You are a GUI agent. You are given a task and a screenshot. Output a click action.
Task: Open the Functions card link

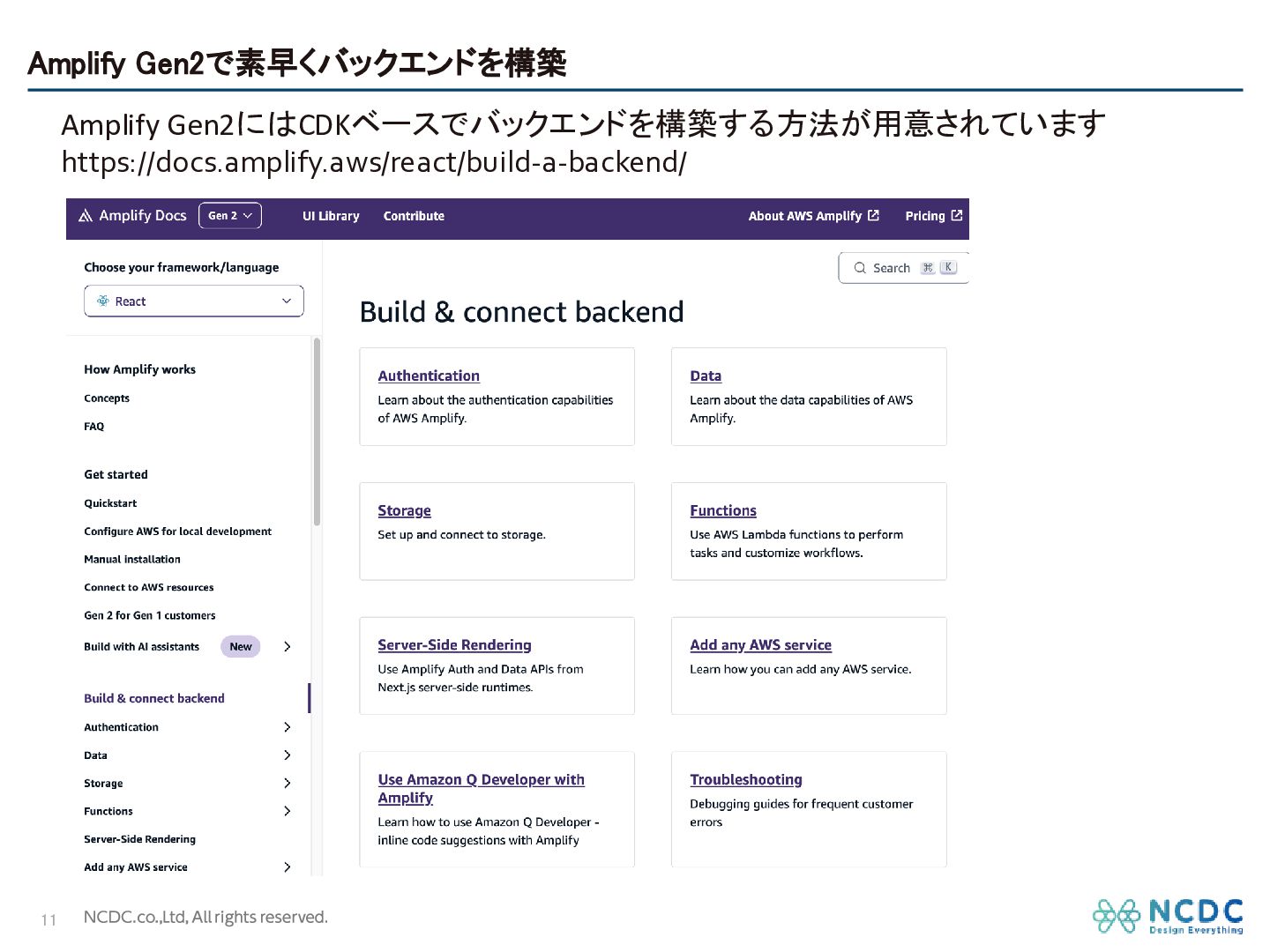tap(723, 510)
